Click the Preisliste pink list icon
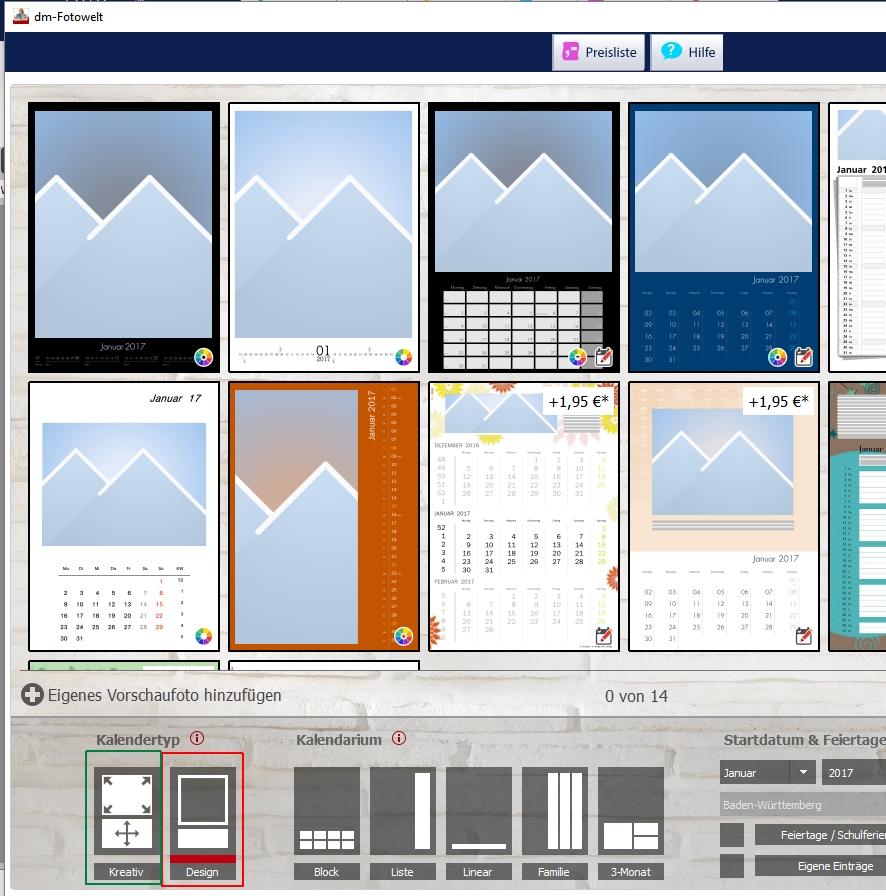886x896 pixels. coord(570,51)
